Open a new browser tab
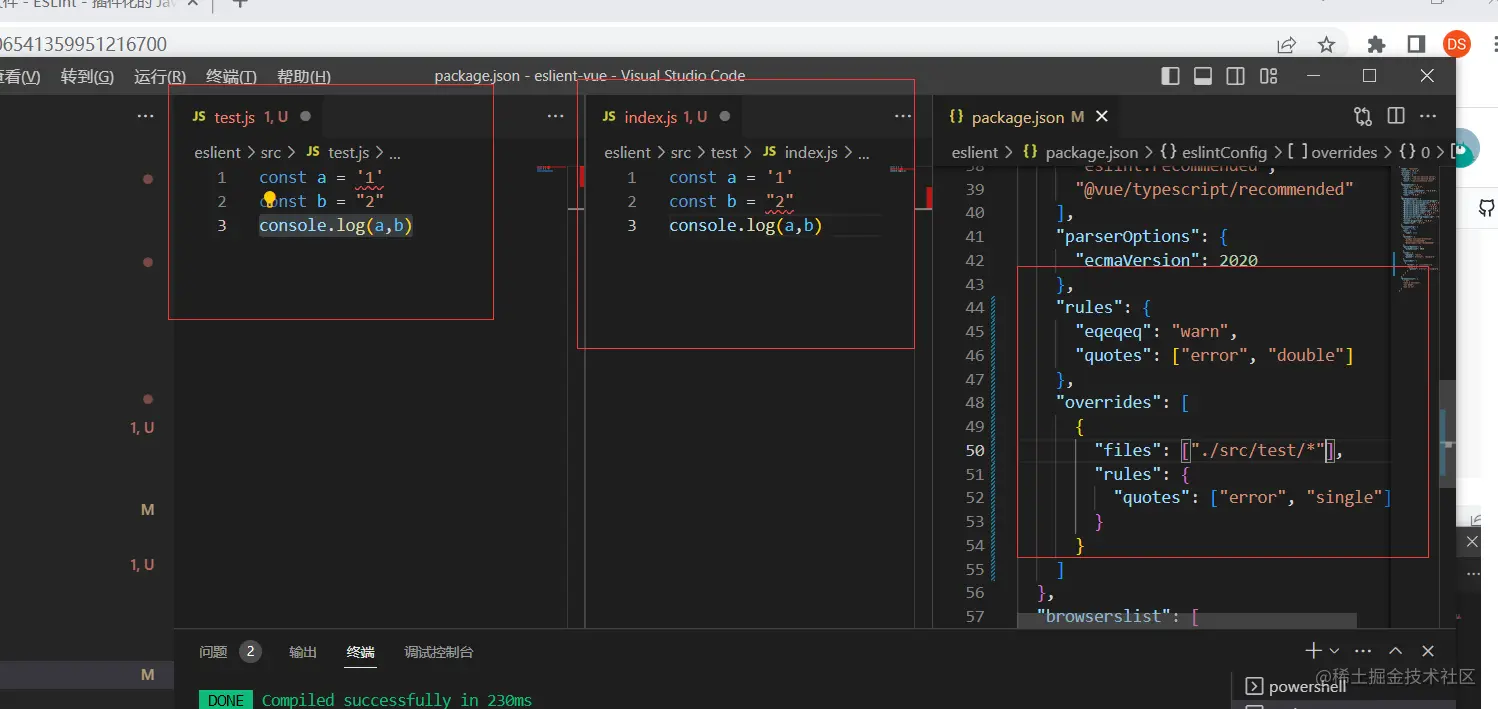The width and height of the screenshot is (1498, 709). tap(240, 4)
